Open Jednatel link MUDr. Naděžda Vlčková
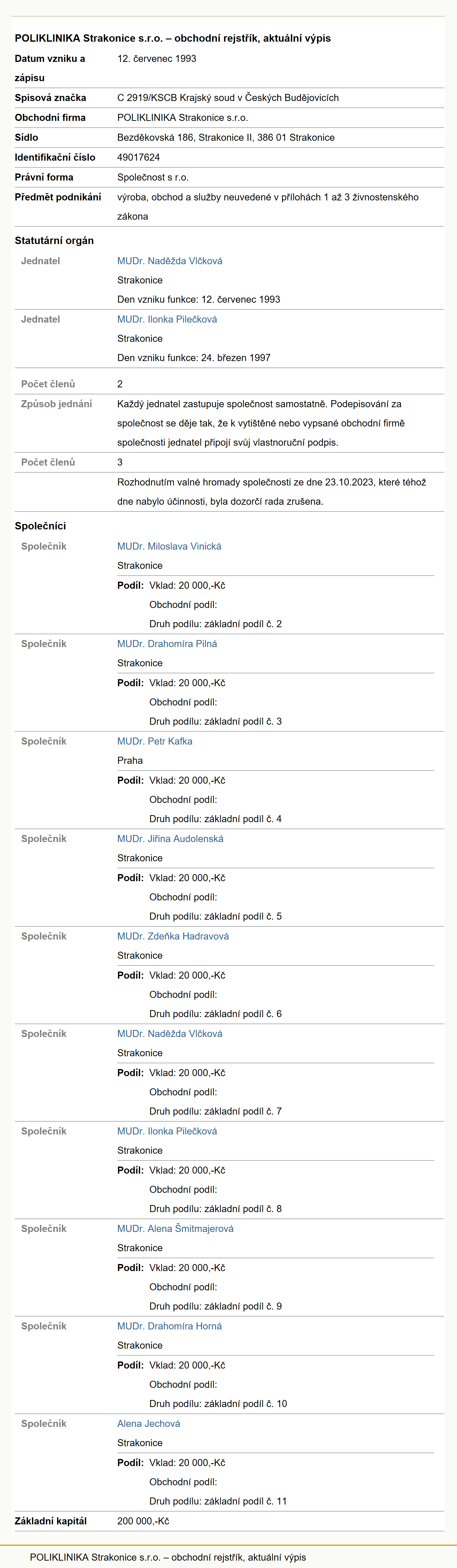Viewport: 457px width, 1568px height. [170, 260]
